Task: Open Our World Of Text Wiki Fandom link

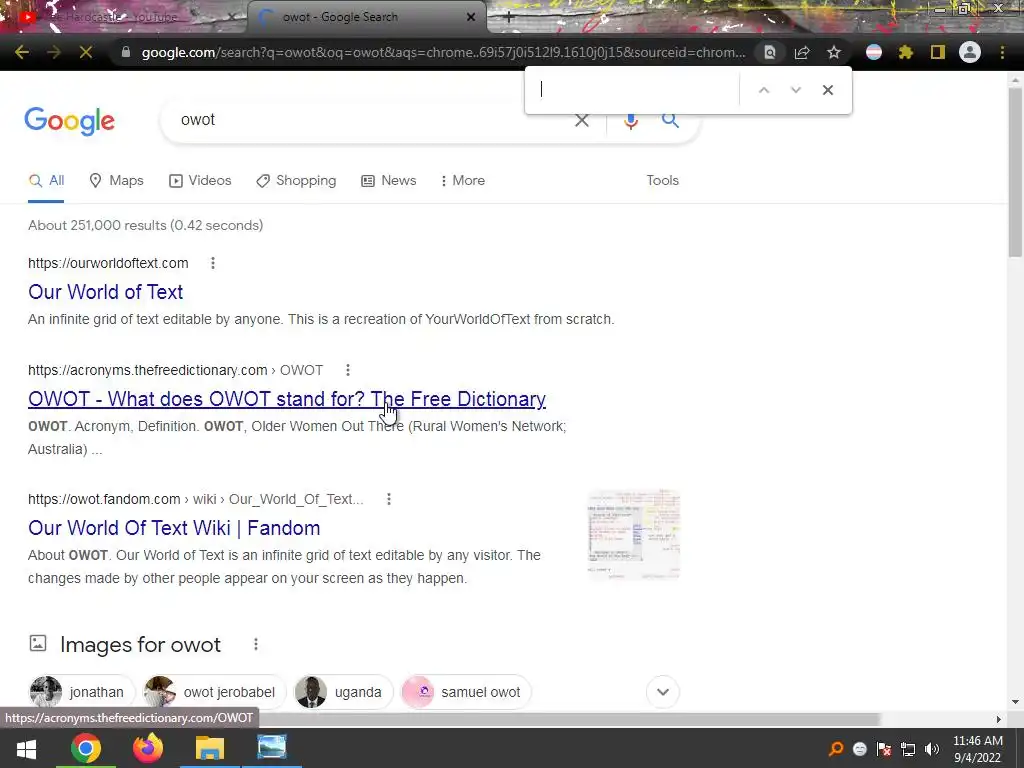Action: pos(174,528)
